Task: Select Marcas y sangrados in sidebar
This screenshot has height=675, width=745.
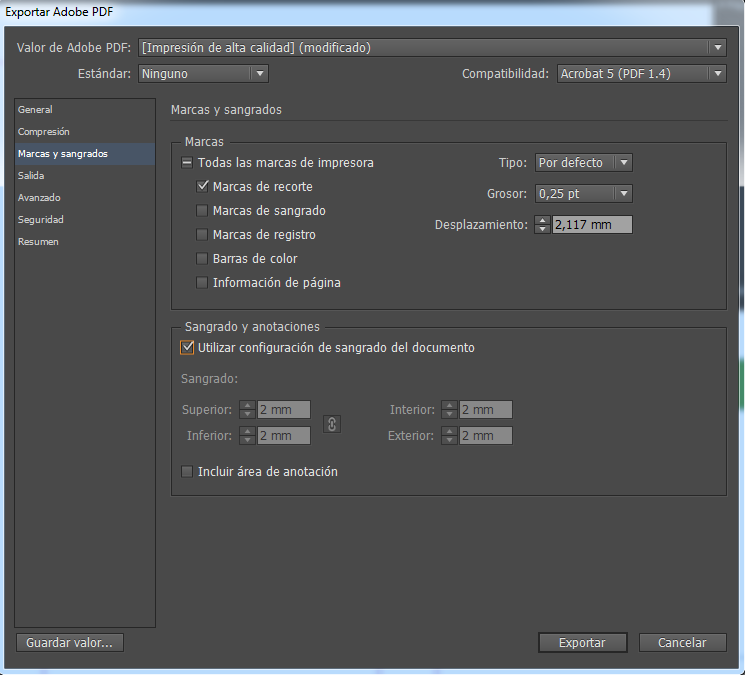Action: pos(85,154)
